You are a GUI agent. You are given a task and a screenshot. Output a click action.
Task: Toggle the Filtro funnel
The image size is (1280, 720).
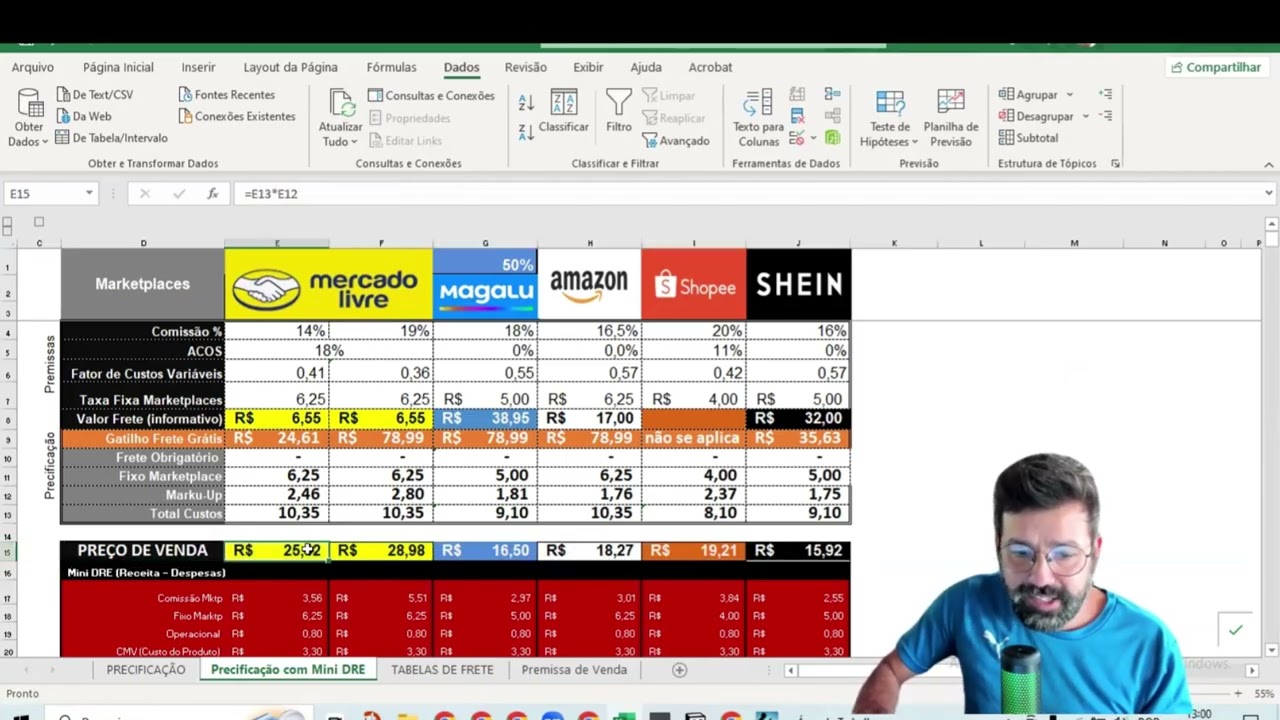[x=619, y=111]
